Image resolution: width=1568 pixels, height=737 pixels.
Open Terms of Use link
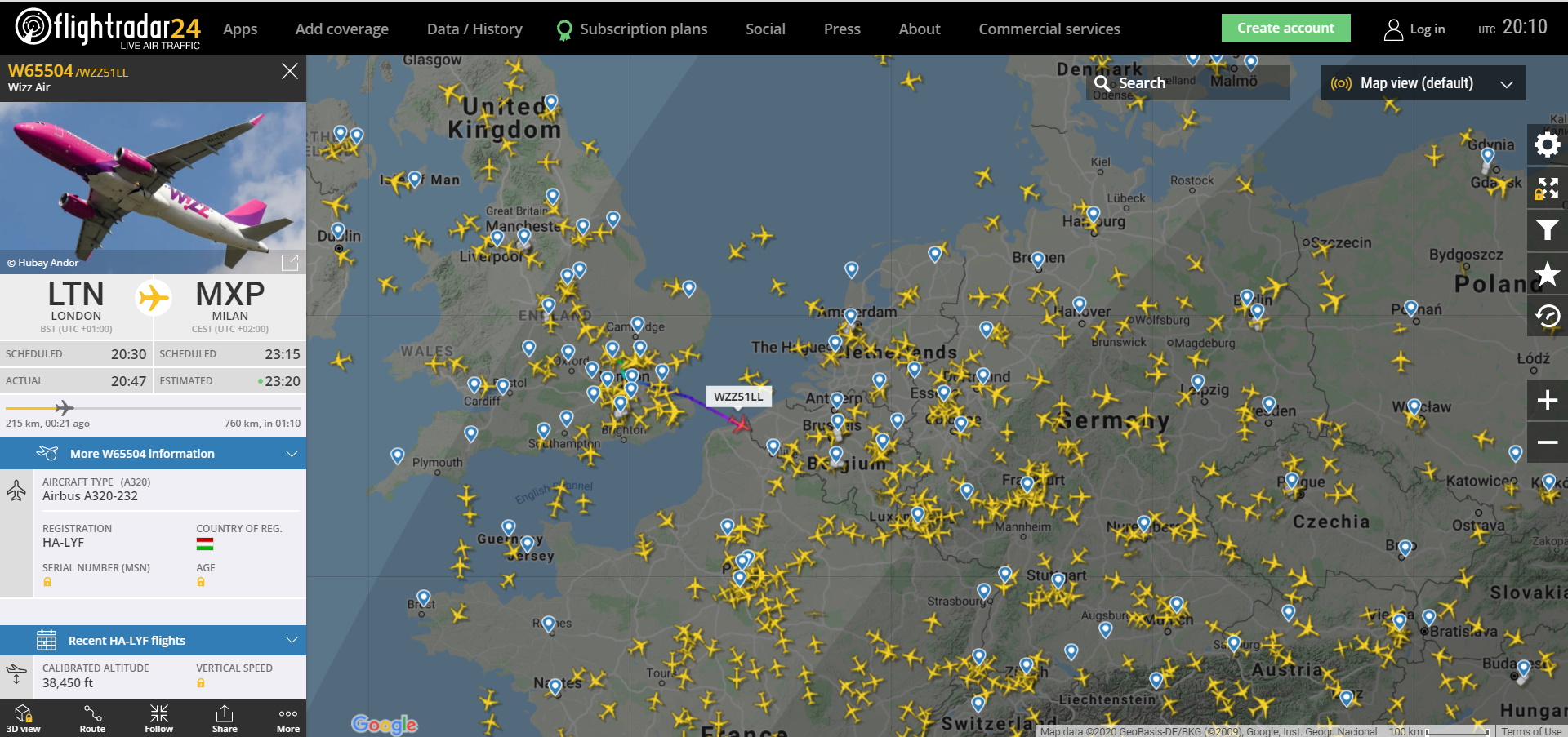coord(1531,731)
